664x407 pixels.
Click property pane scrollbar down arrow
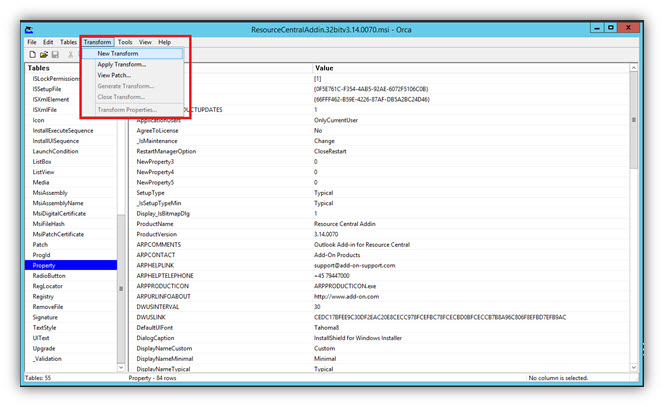pos(634,368)
